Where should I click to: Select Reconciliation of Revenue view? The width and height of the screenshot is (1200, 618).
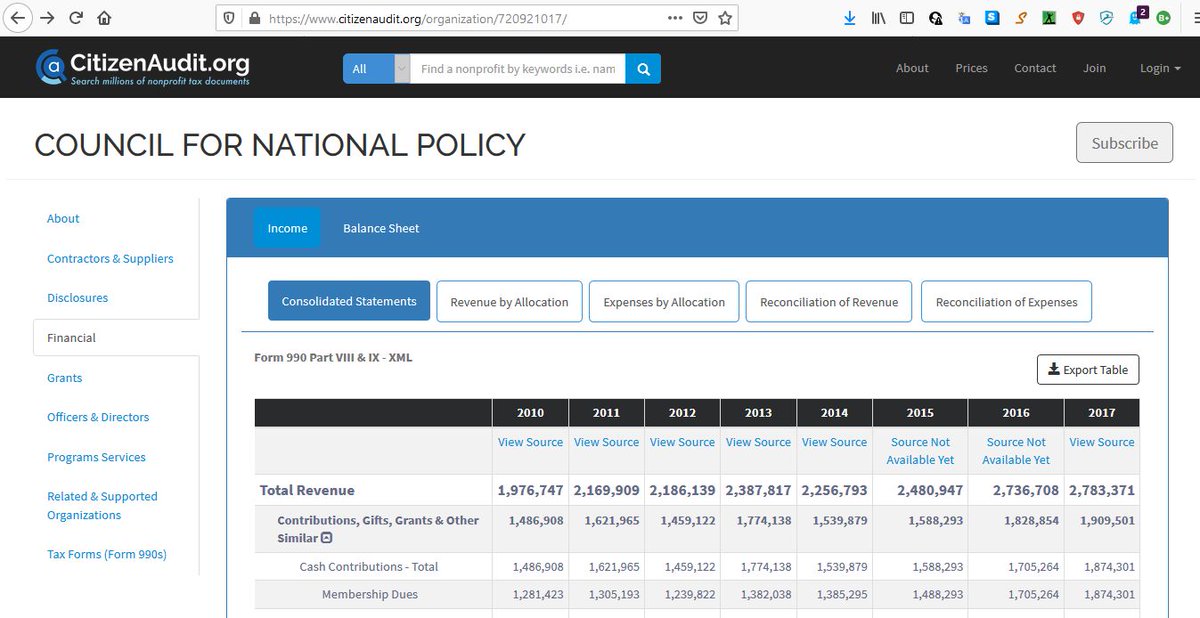click(829, 301)
